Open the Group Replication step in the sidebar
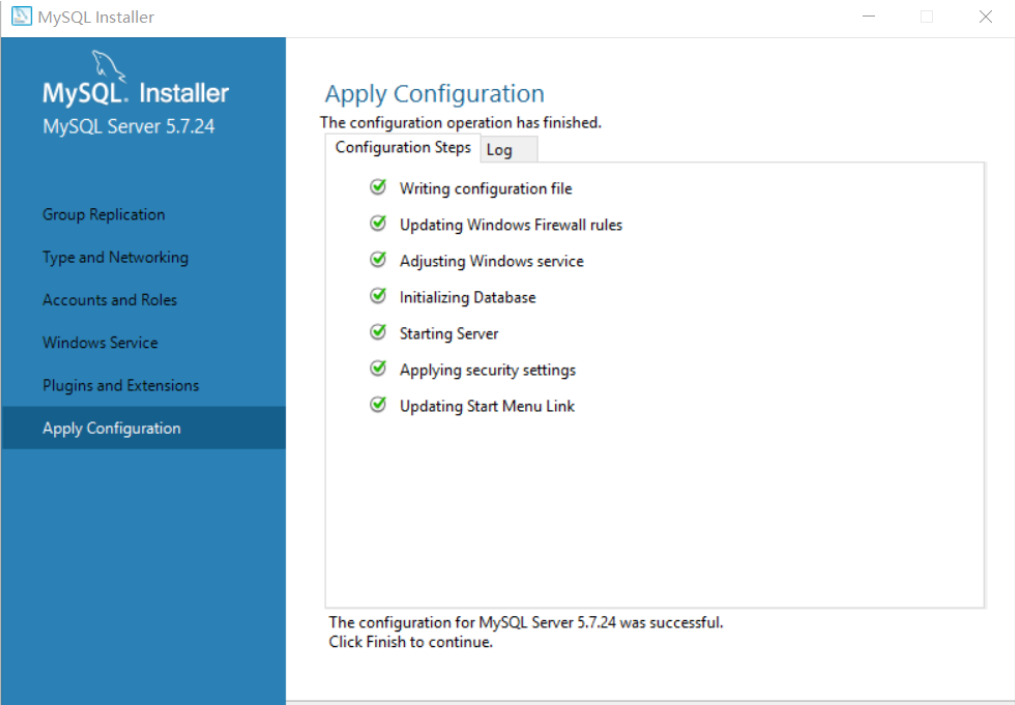Viewport: 1015px width, 705px height. tap(103, 214)
